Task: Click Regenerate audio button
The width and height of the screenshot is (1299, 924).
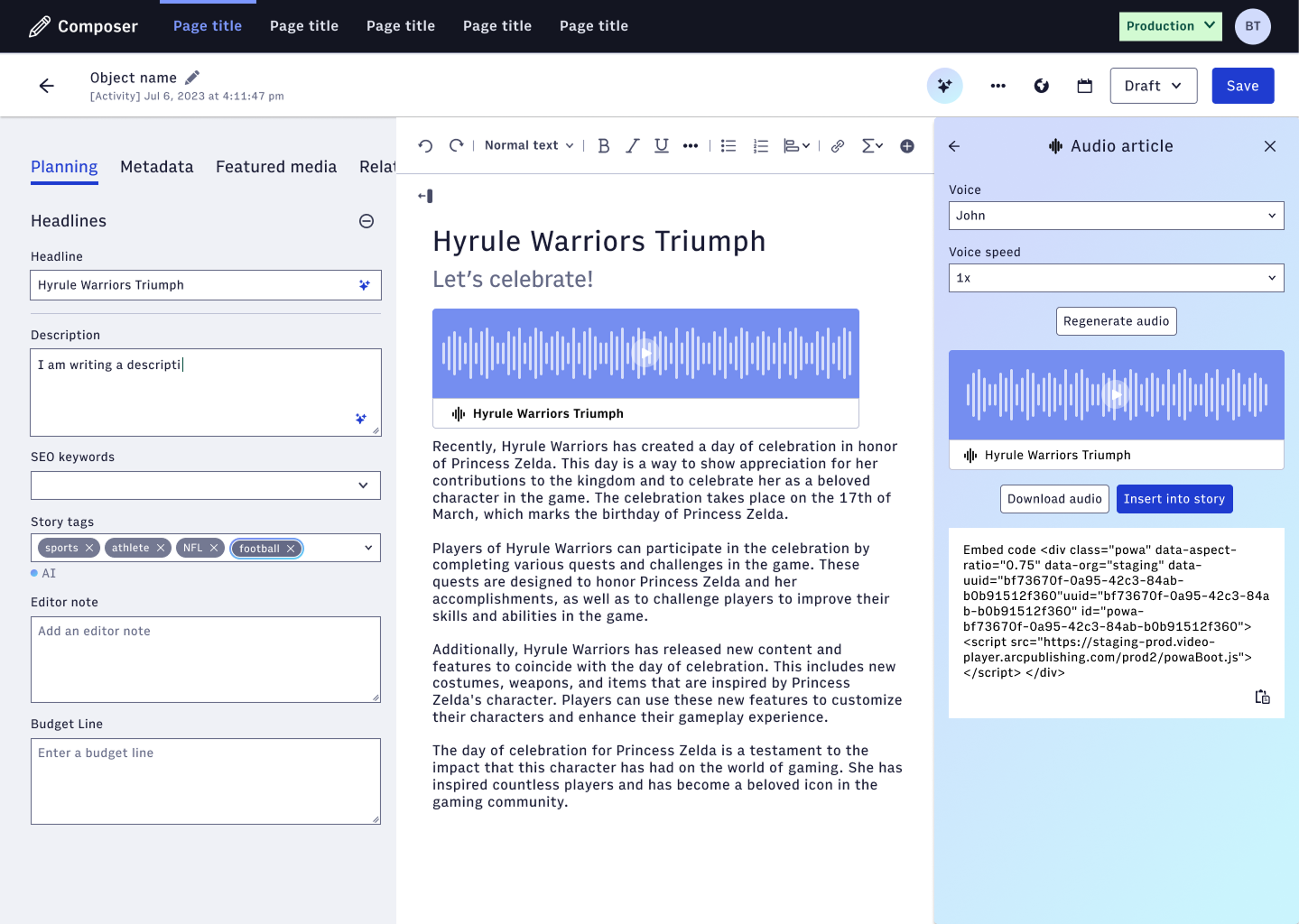Action: (x=1117, y=321)
